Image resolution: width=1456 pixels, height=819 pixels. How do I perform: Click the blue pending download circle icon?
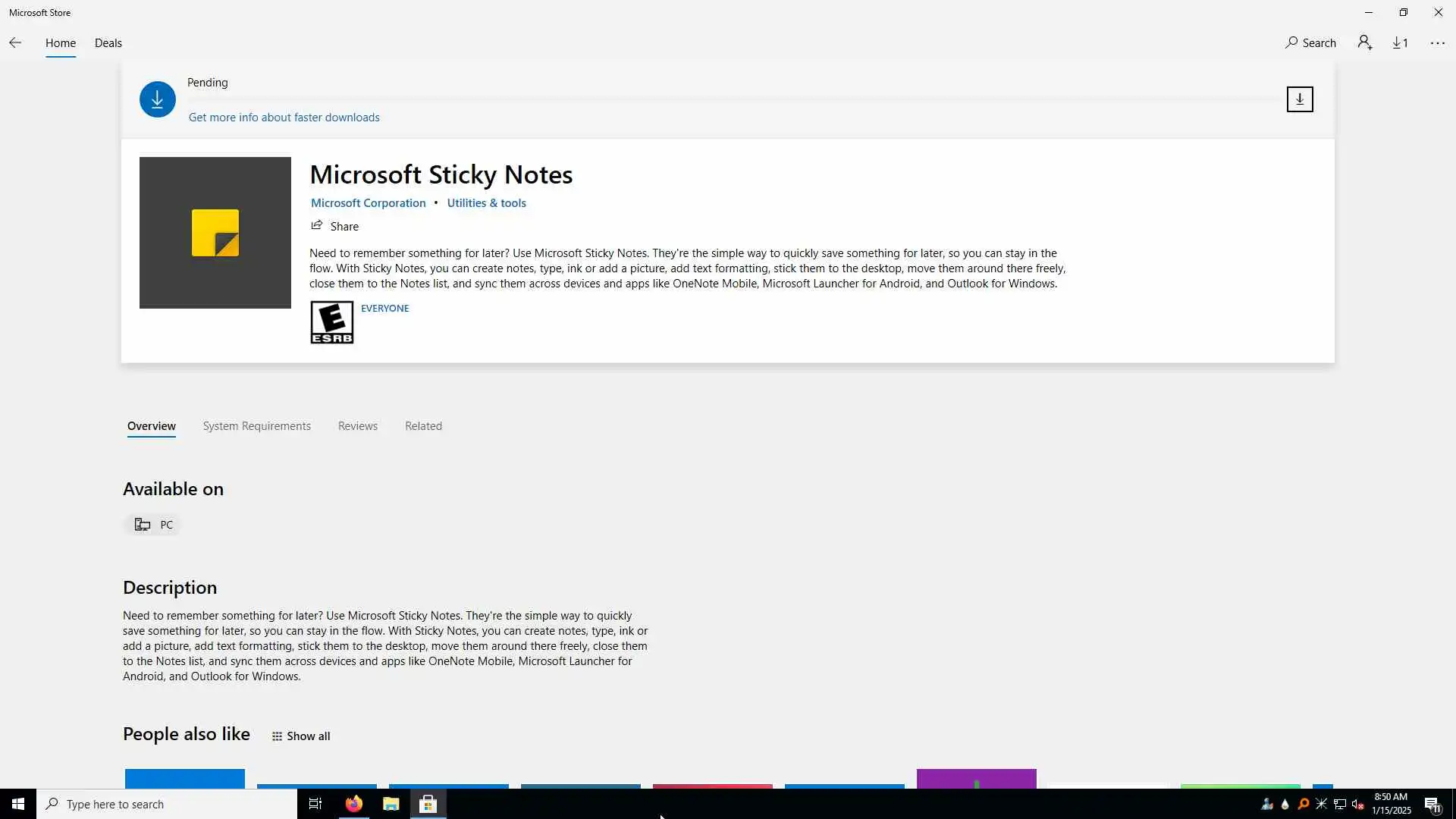coord(157,99)
